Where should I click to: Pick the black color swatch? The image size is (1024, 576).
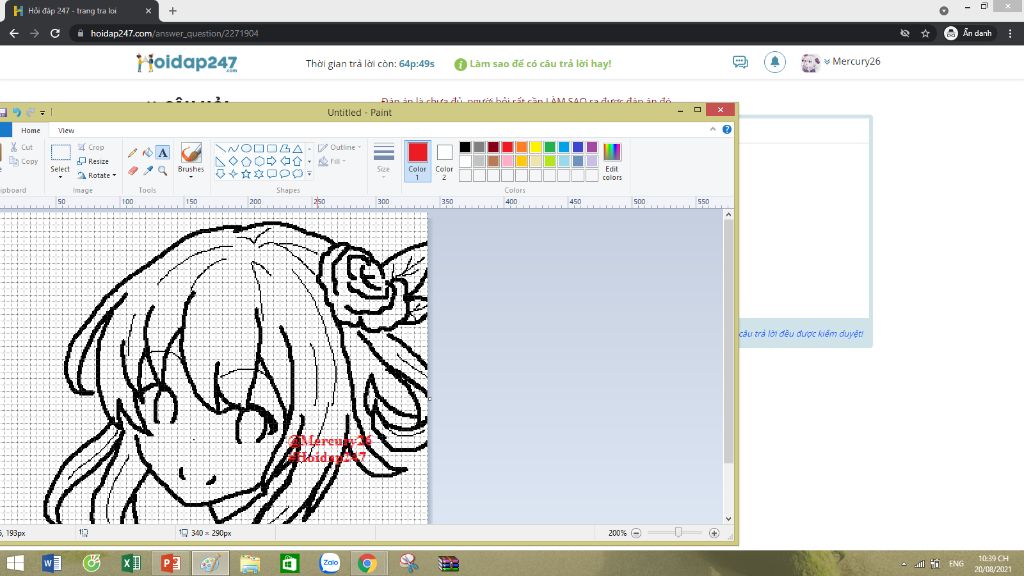(465, 147)
